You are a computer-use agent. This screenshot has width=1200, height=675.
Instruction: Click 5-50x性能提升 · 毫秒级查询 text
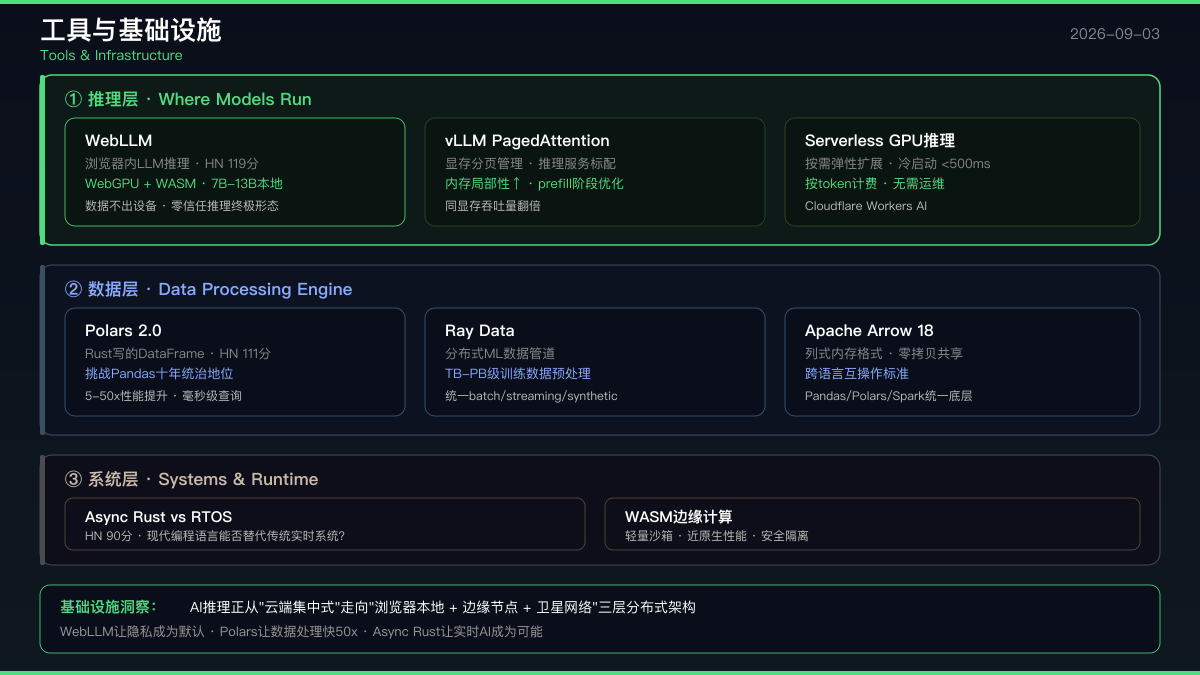click(x=163, y=396)
